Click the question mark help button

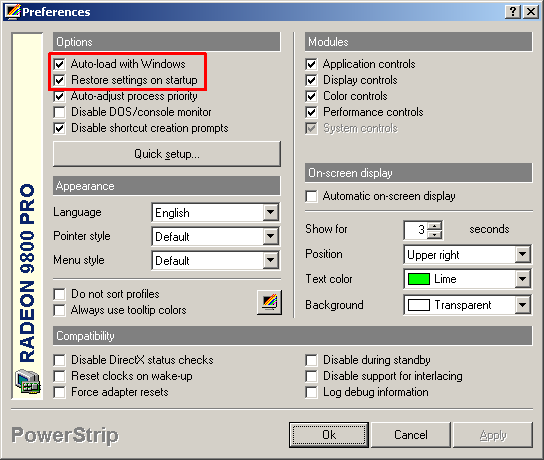(512, 12)
